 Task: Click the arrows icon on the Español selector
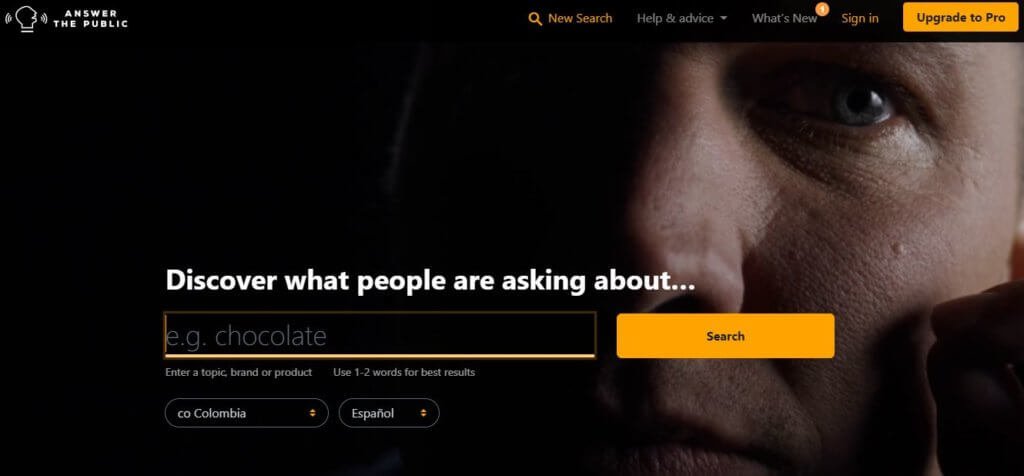(423, 413)
